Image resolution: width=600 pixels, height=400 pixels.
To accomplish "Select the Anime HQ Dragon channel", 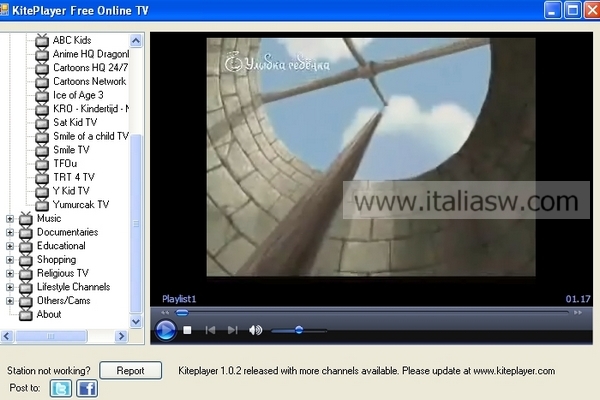I will pos(91,54).
